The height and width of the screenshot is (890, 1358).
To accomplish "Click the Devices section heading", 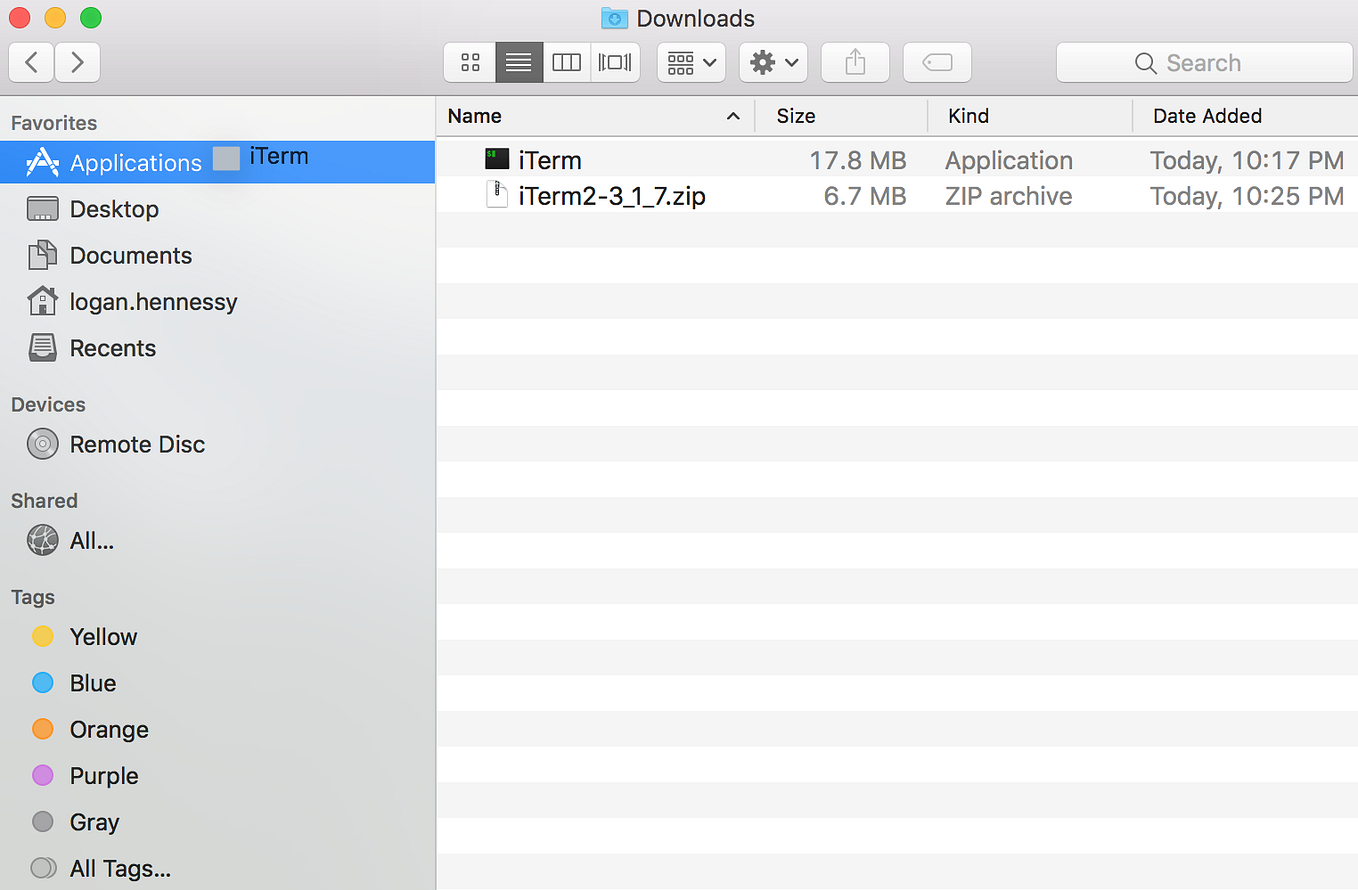I will tap(48, 404).
